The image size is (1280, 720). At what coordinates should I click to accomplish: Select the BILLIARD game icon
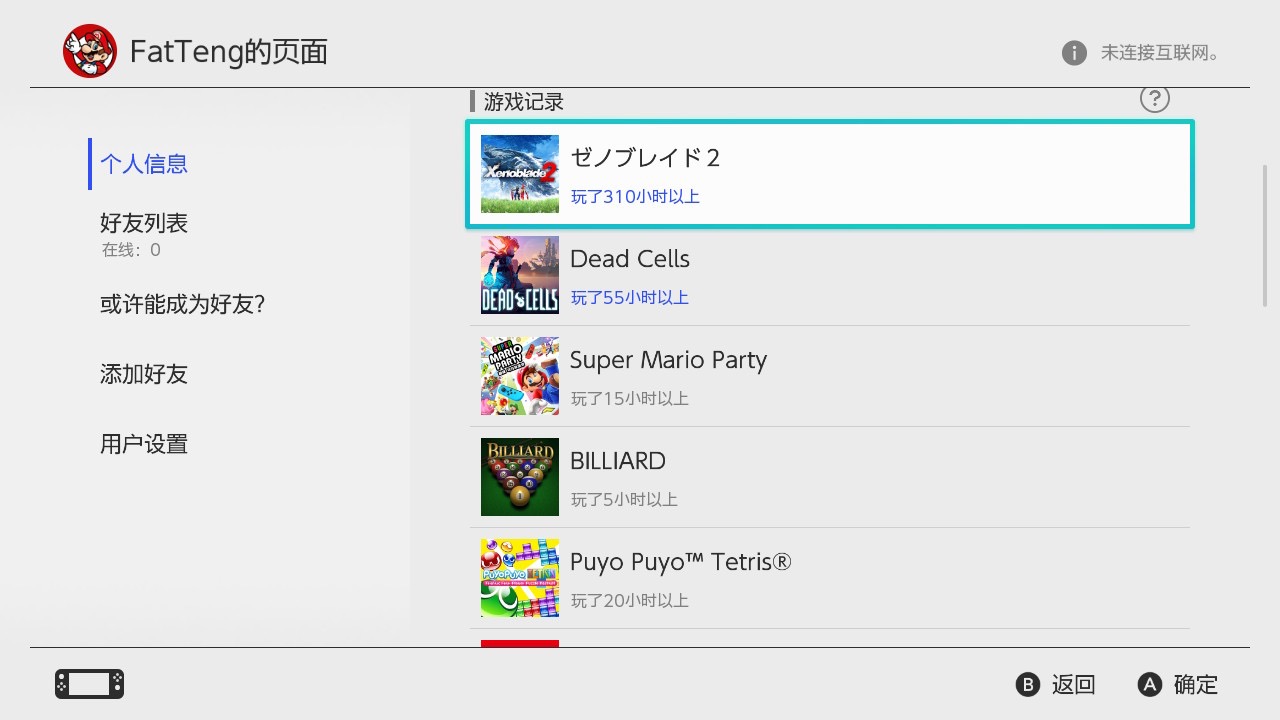pyautogui.click(x=520, y=477)
